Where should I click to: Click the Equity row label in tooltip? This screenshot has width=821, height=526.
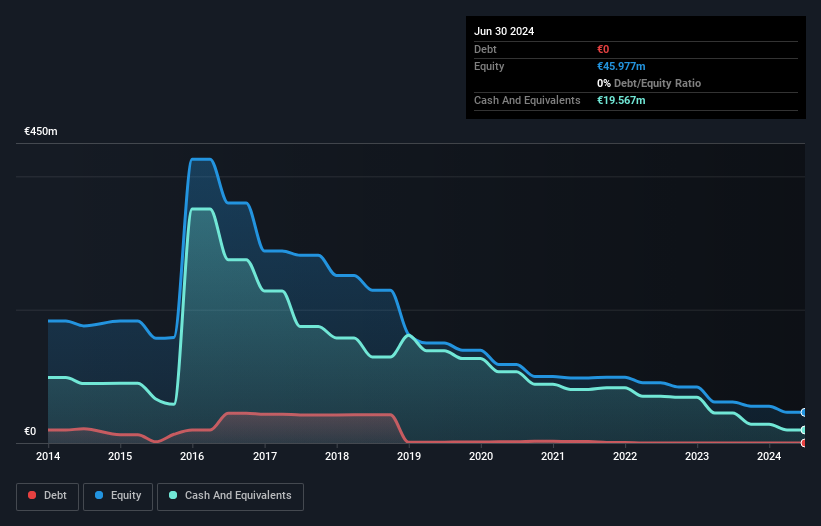pyautogui.click(x=489, y=66)
